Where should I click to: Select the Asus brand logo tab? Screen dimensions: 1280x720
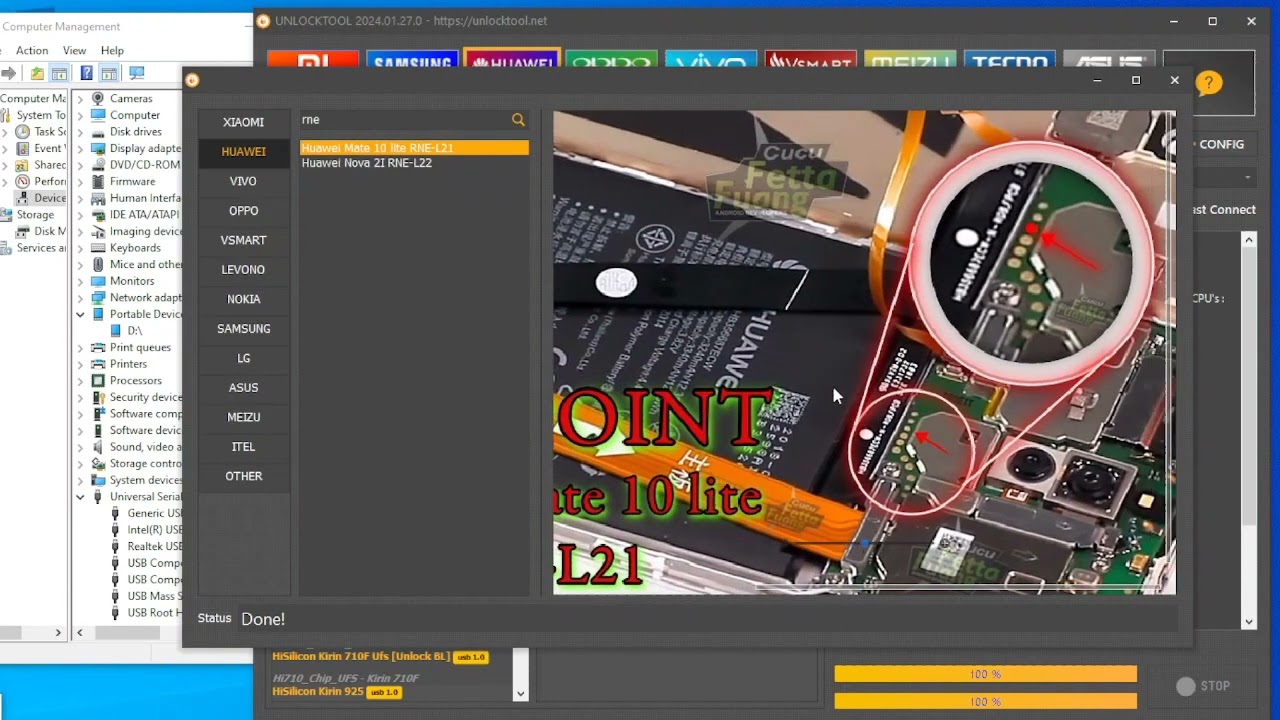tap(1109, 61)
